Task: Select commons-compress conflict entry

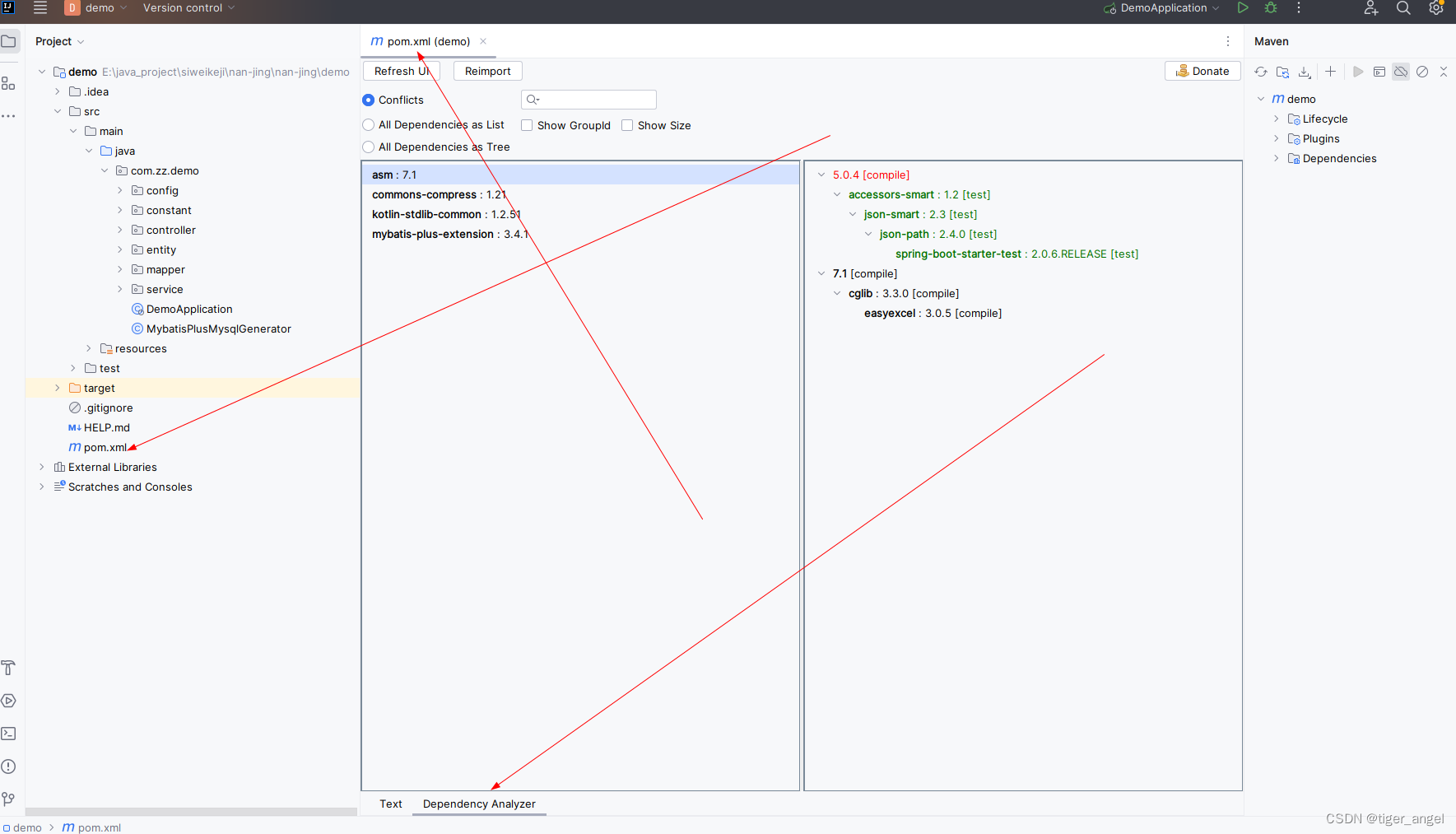Action: click(x=580, y=194)
